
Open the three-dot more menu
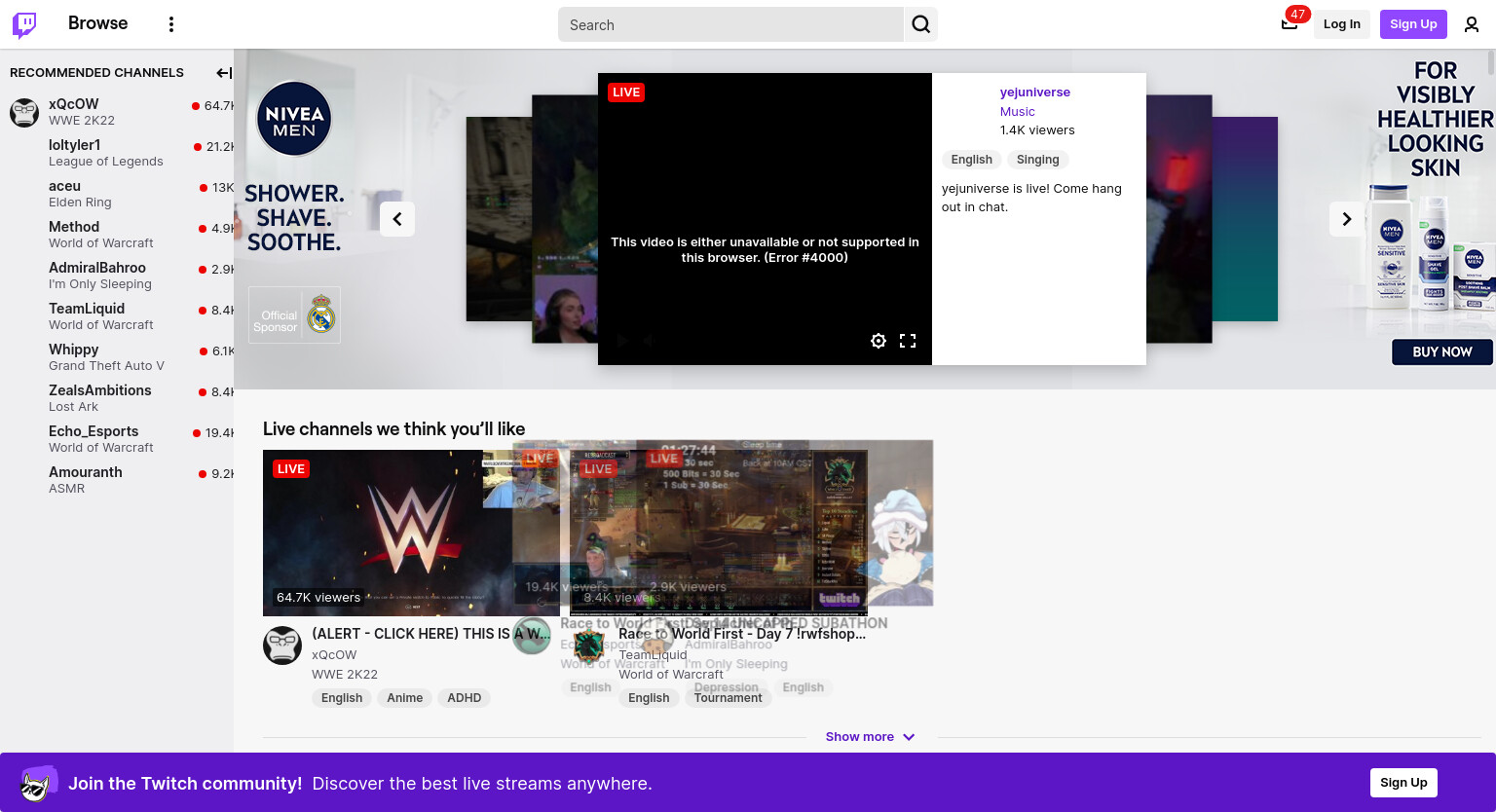(x=171, y=24)
